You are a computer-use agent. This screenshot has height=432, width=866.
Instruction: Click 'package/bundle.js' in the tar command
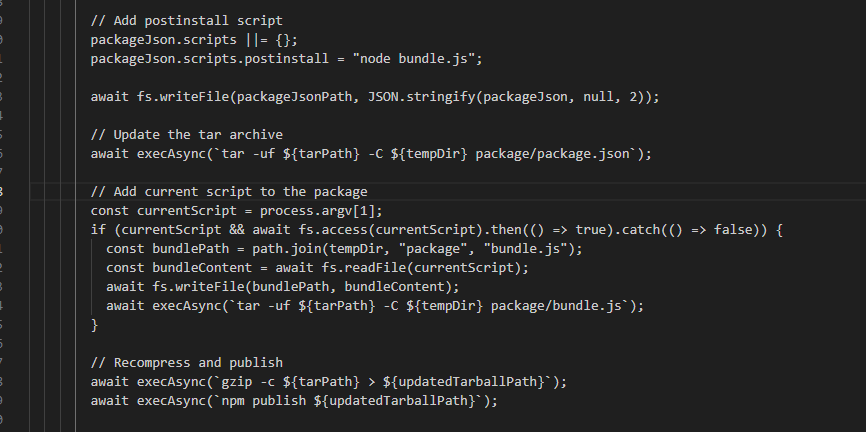click(x=563, y=305)
